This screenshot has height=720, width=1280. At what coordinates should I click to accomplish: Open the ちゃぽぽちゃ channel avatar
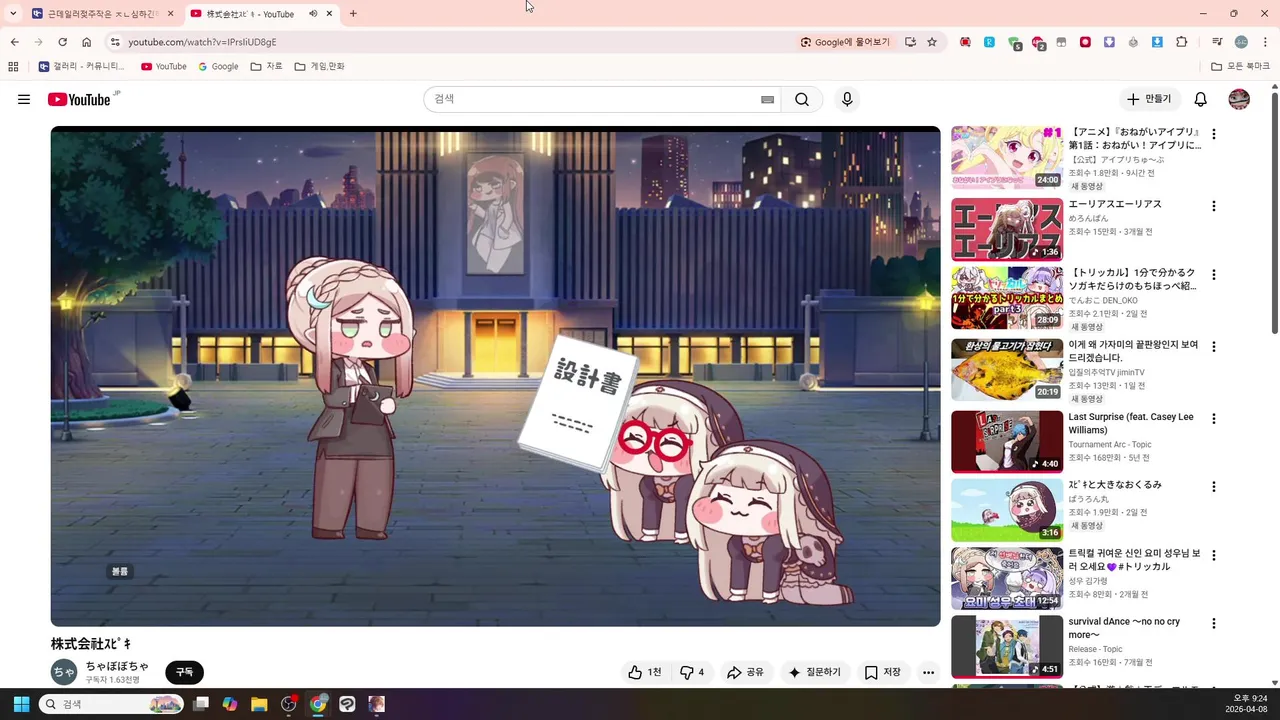(x=64, y=672)
